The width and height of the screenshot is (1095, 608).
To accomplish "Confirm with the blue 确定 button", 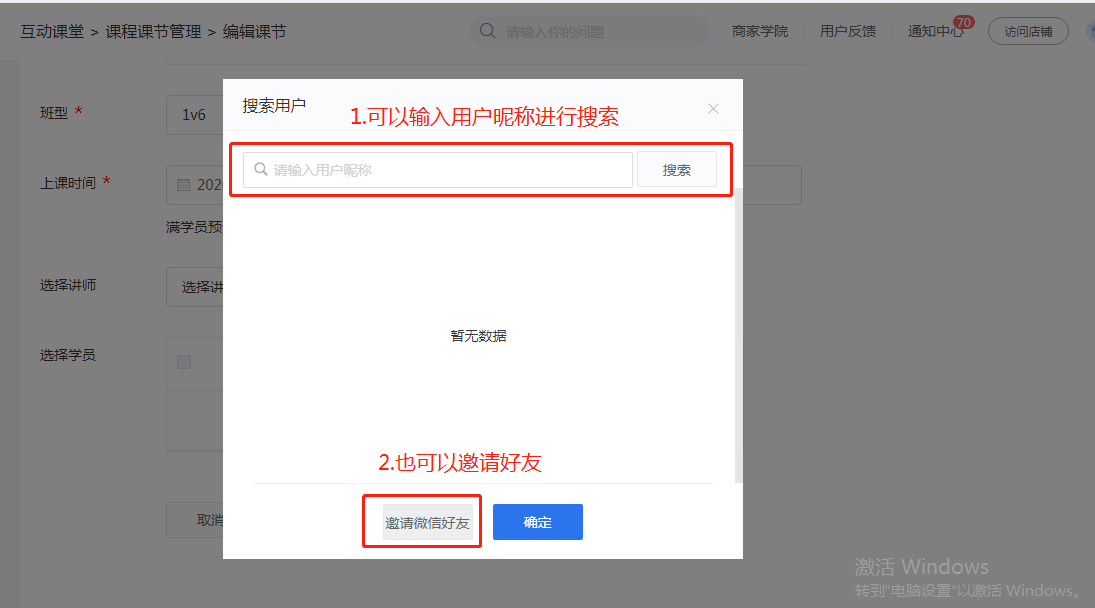I will point(538,522).
